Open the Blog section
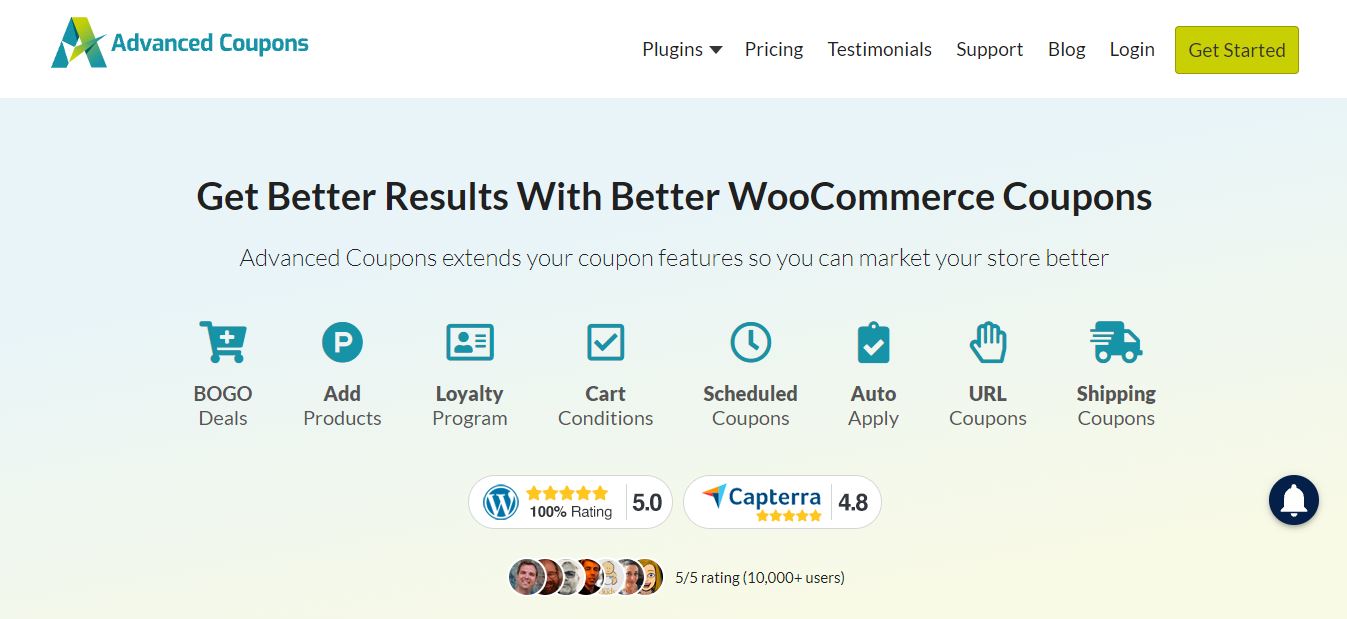This screenshot has width=1347, height=619. point(1066,49)
